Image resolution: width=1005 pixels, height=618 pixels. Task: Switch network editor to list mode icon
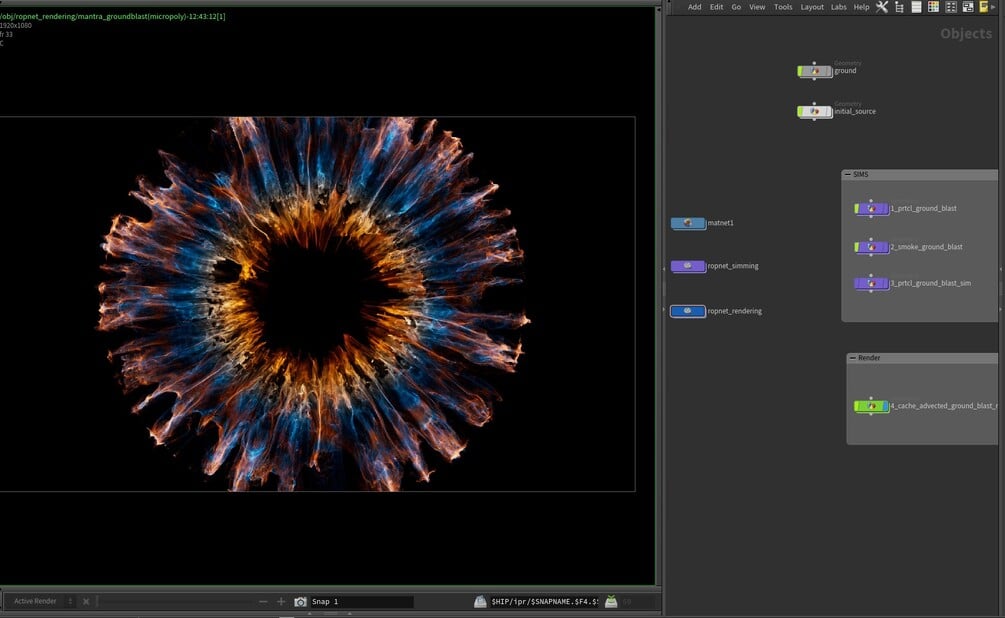[916, 7]
